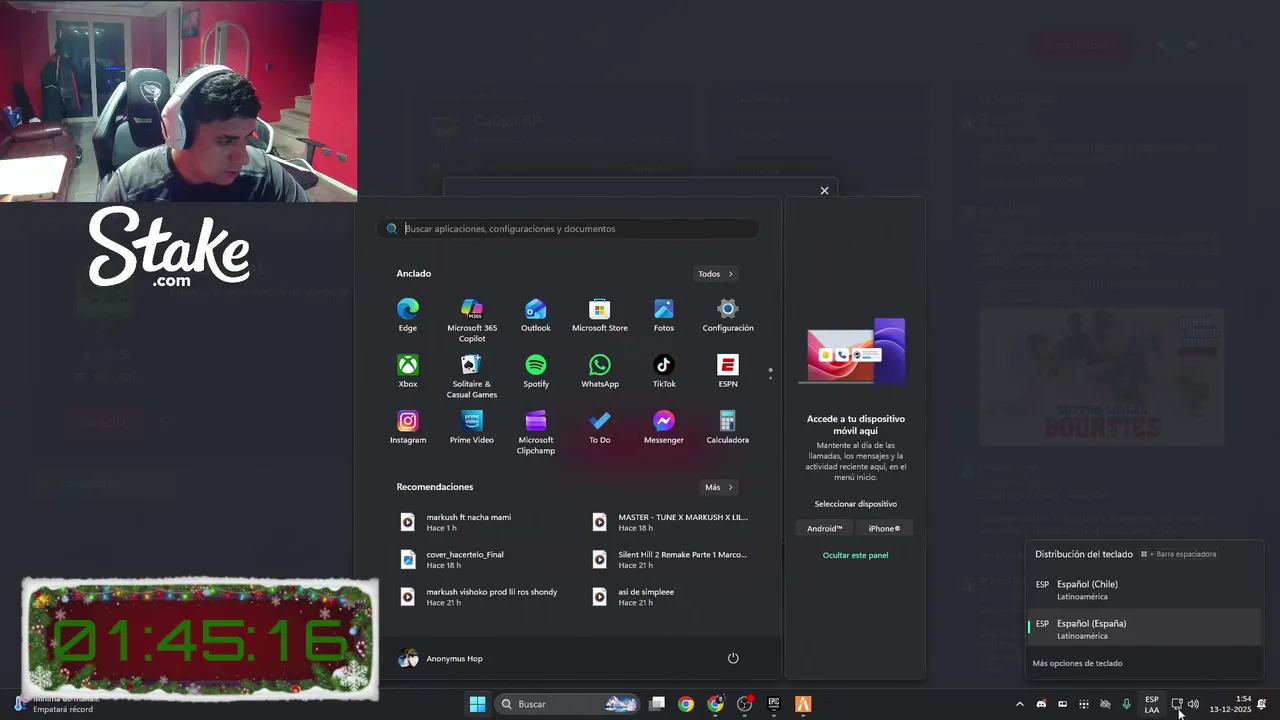The image size is (1280, 720).
Task: Click the green microphone tray icon
Action: click(1126, 704)
